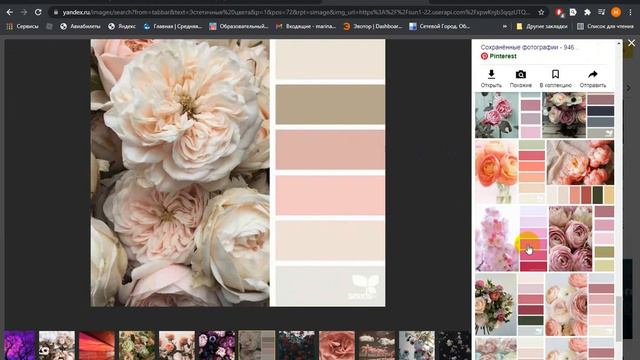The height and width of the screenshot is (360, 640).
Task: Open the Другие закладки folder
Action: coord(542,26)
